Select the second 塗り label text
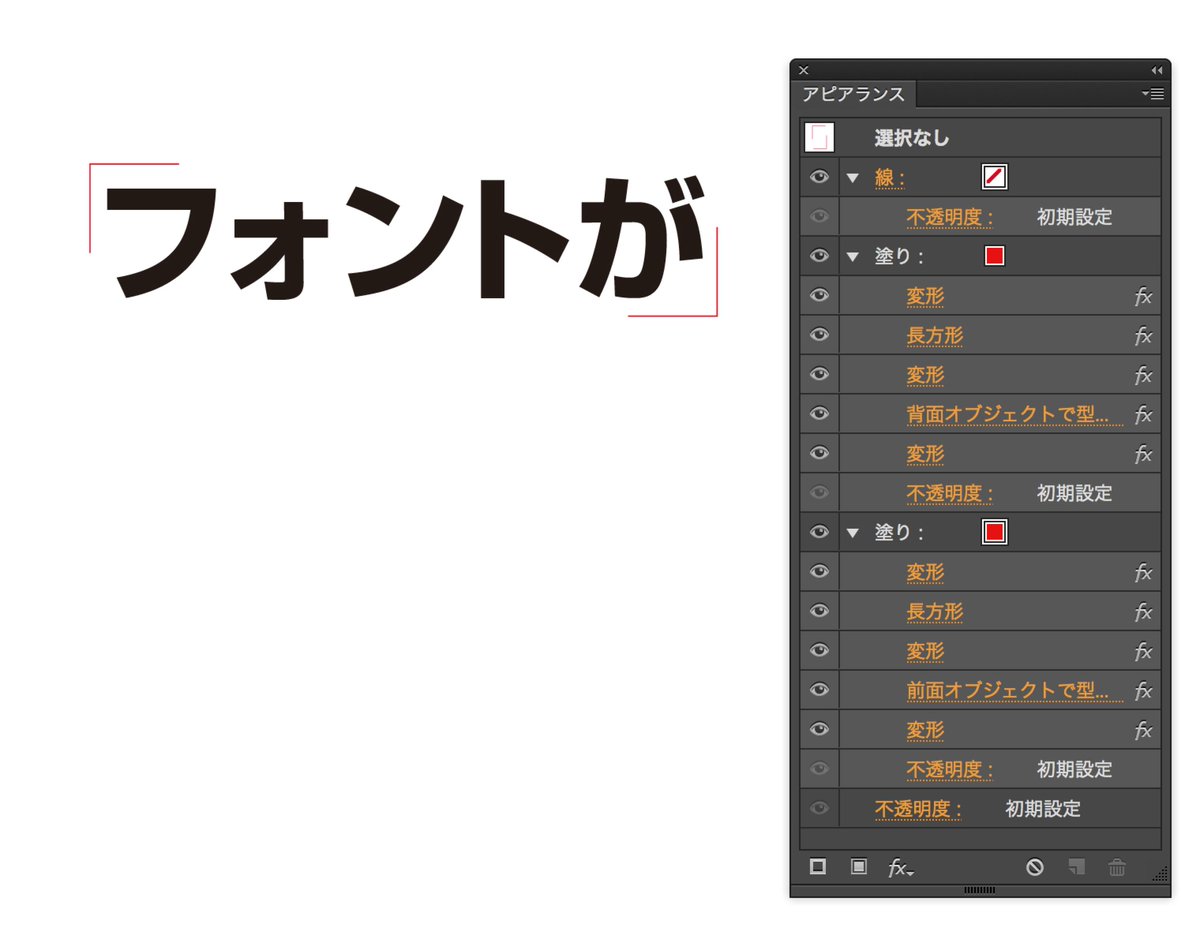Image resolution: width=1200 pixels, height=939 pixels. click(900, 533)
